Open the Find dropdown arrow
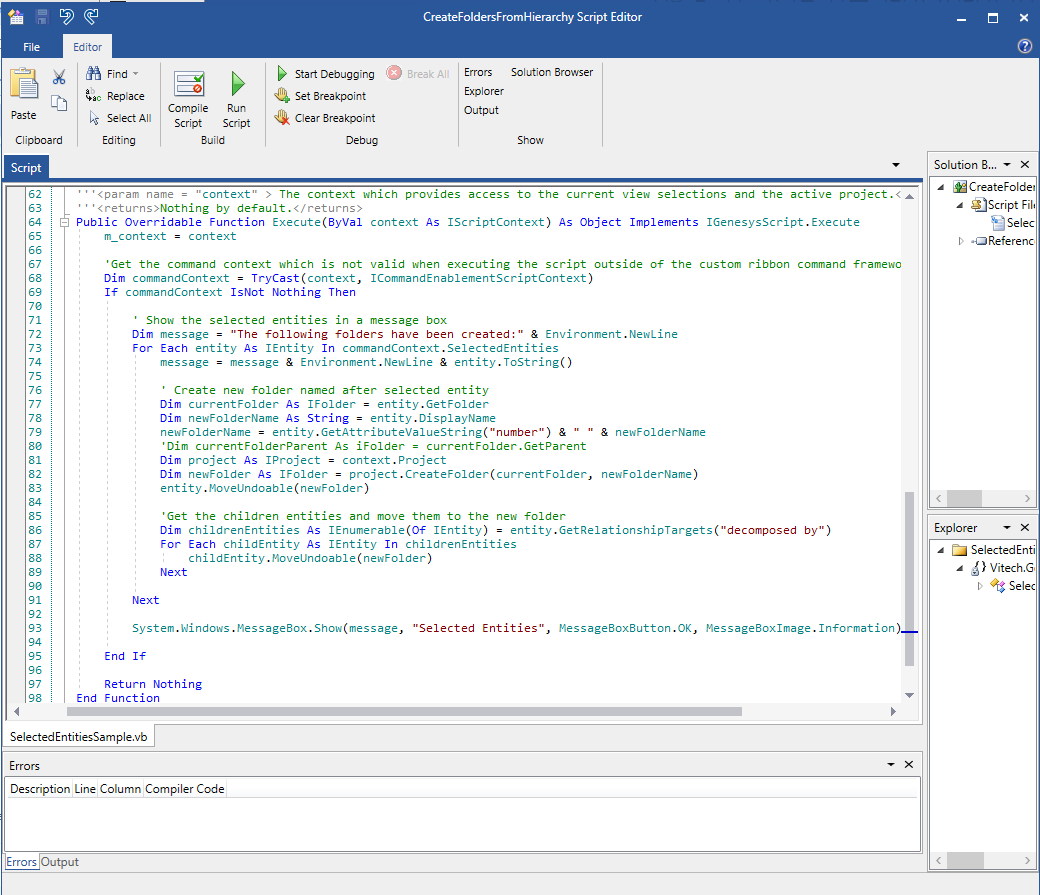This screenshot has height=895, width=1040. [x=136, y=73]
